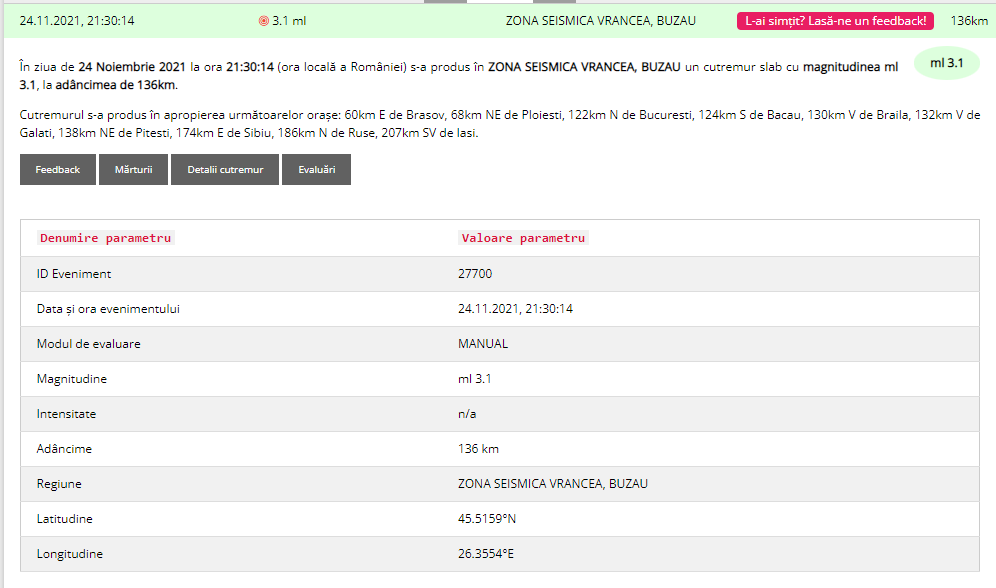Click the table value 24.11.2021, 21:30:14

(x=515, y=309)
